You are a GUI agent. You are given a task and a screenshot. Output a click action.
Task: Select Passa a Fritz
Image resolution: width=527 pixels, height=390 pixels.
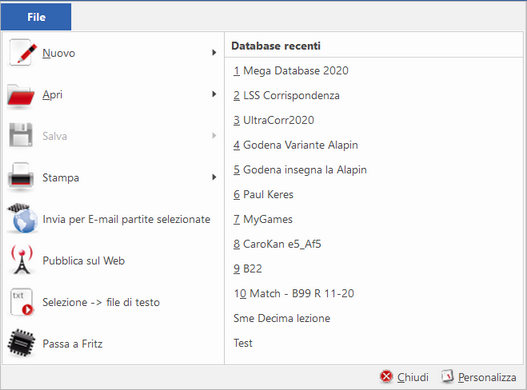[x=112, y=344]
